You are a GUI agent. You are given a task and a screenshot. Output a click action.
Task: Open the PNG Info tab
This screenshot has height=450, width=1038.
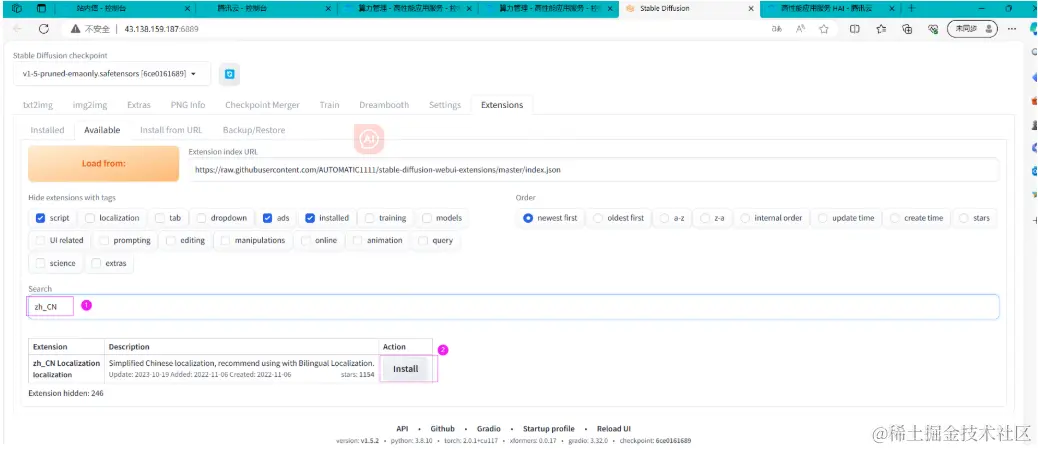pyautogui.click(x=188, y=105)
